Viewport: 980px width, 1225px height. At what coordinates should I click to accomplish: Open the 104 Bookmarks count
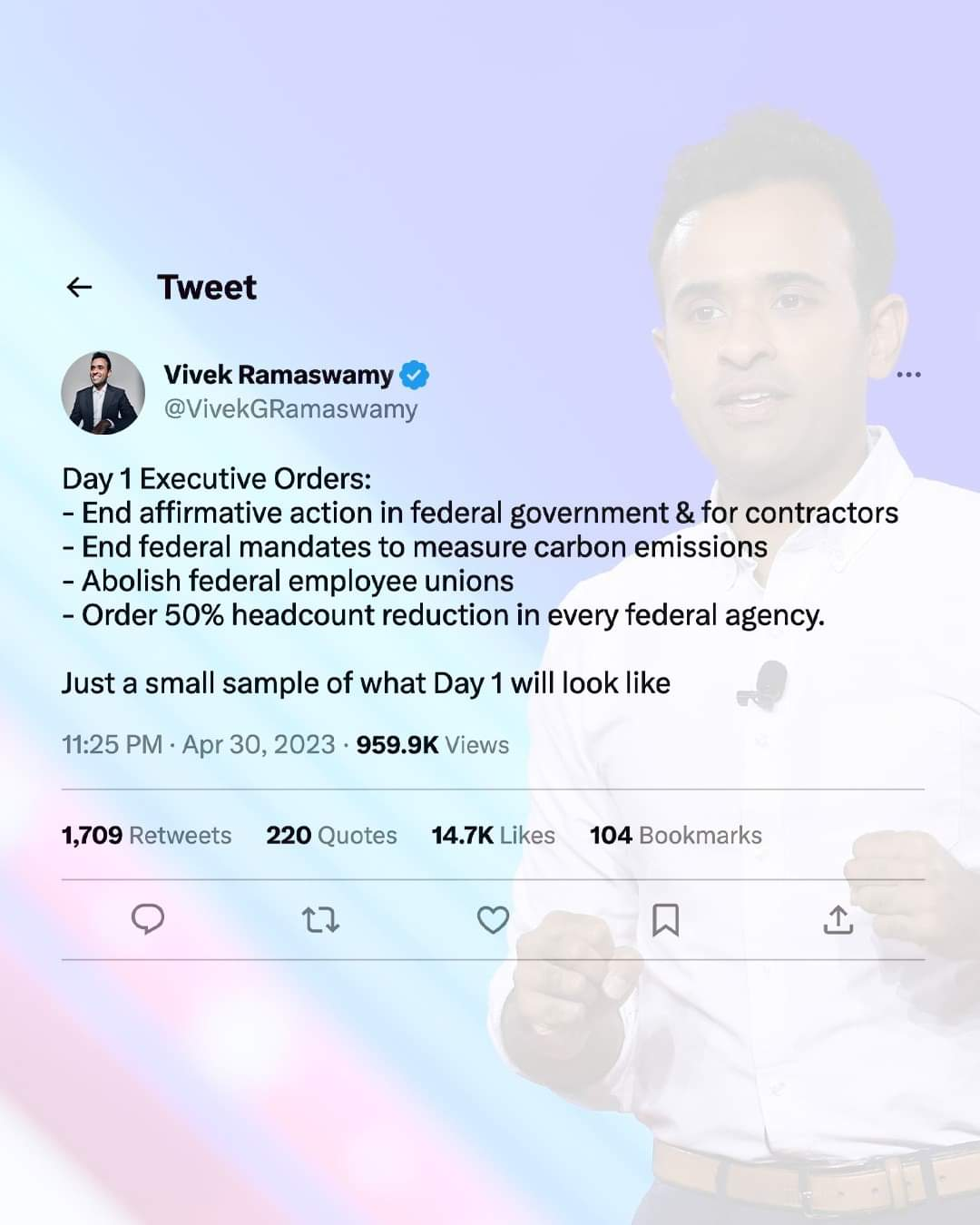[x=676, y=835]
